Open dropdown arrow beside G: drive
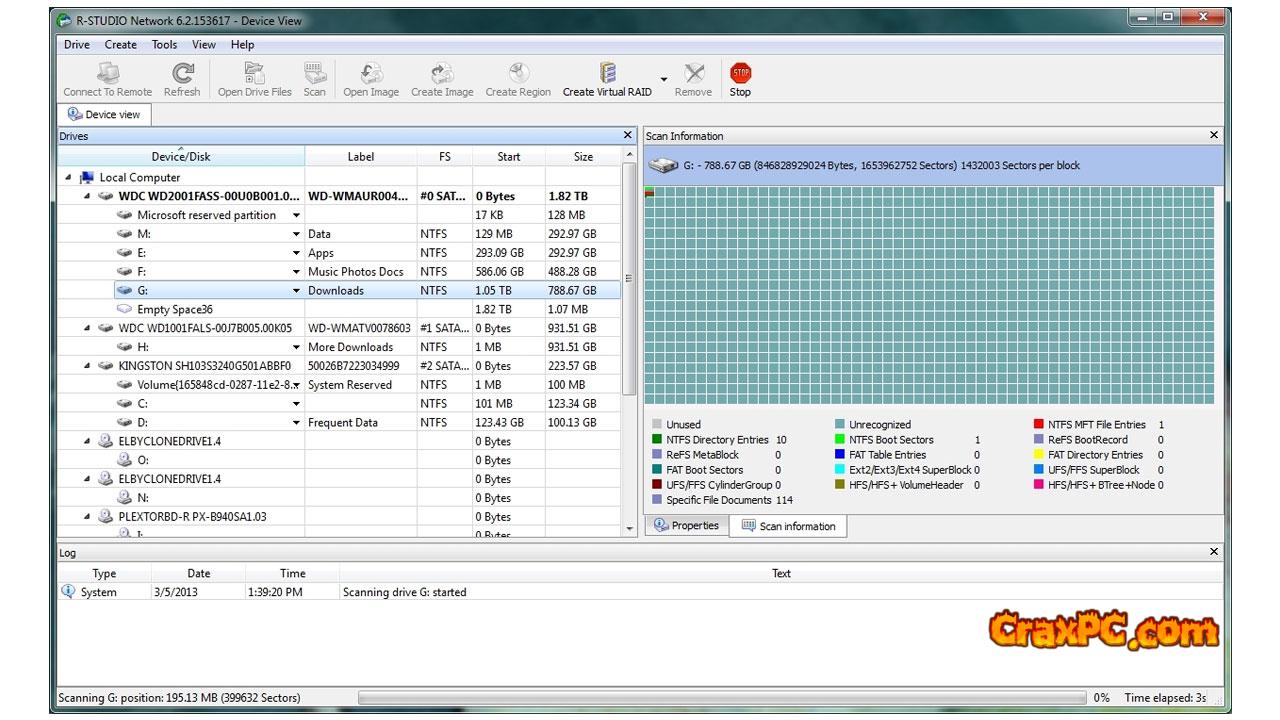The image size is (1280, 720). [296, 291]
